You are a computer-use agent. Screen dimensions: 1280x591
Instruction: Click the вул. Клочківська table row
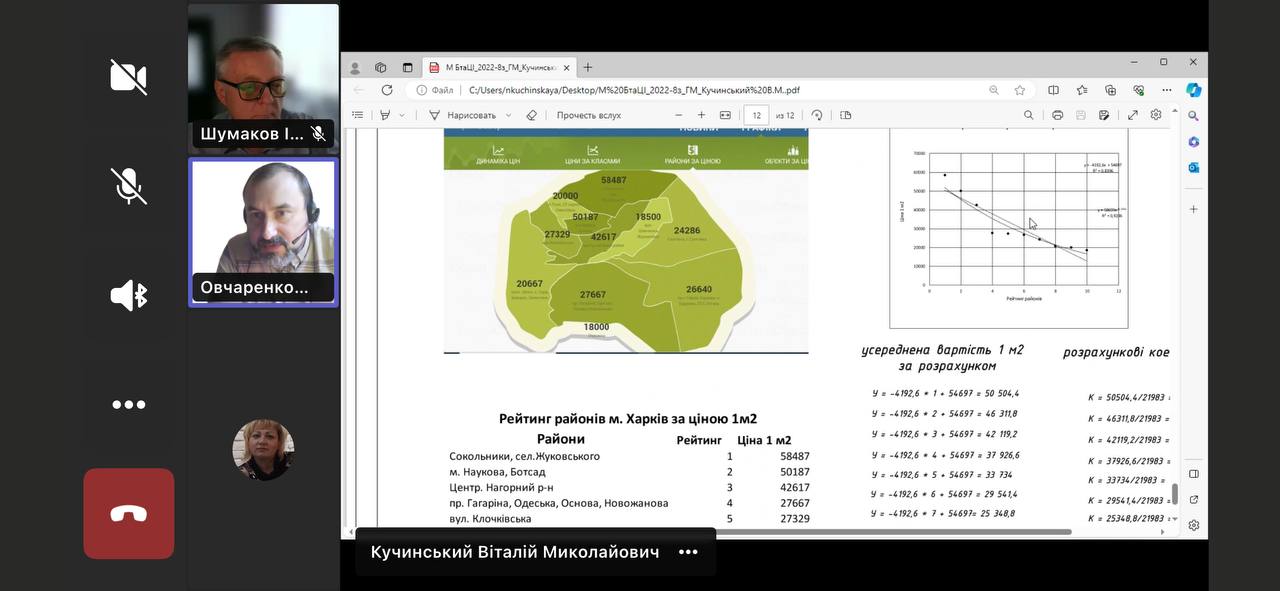(x=629, y=519)
